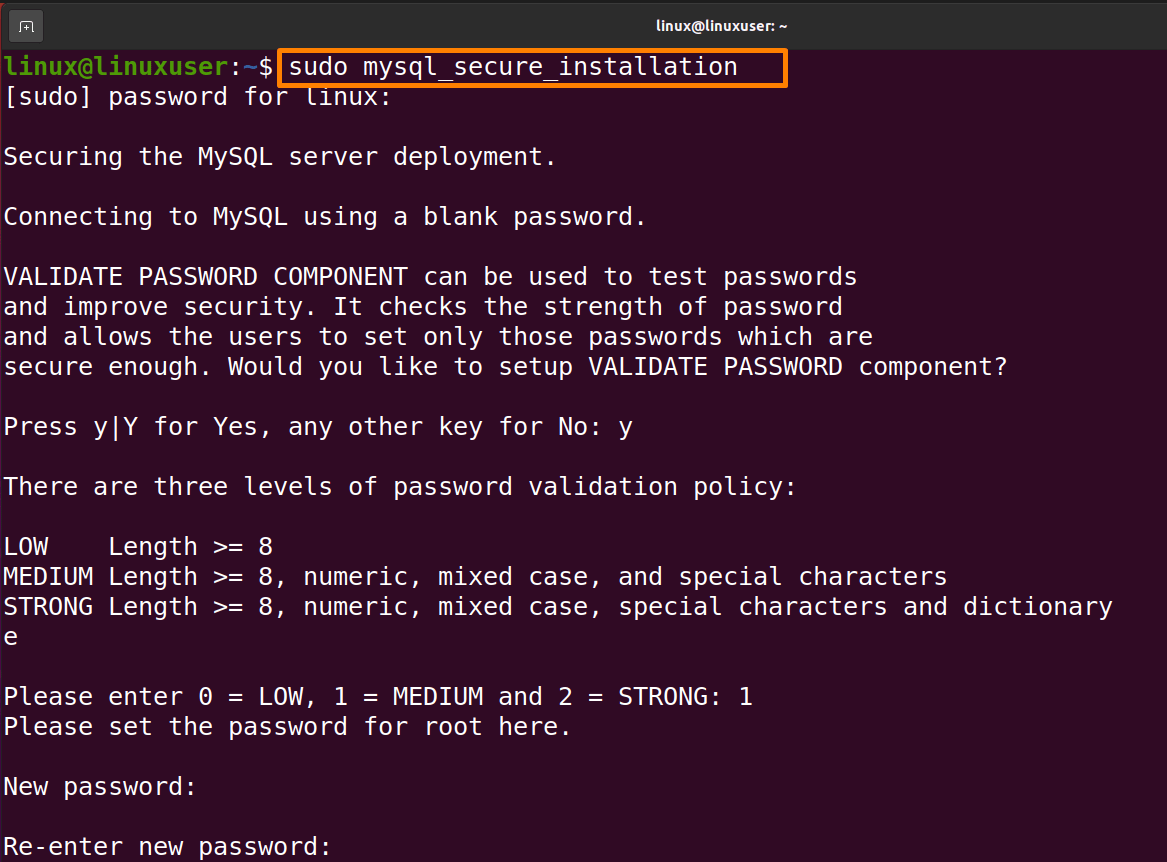Click the 'STRONG Length >= 8' policy line
The image size is (1167, 862).
click(557, 607)
